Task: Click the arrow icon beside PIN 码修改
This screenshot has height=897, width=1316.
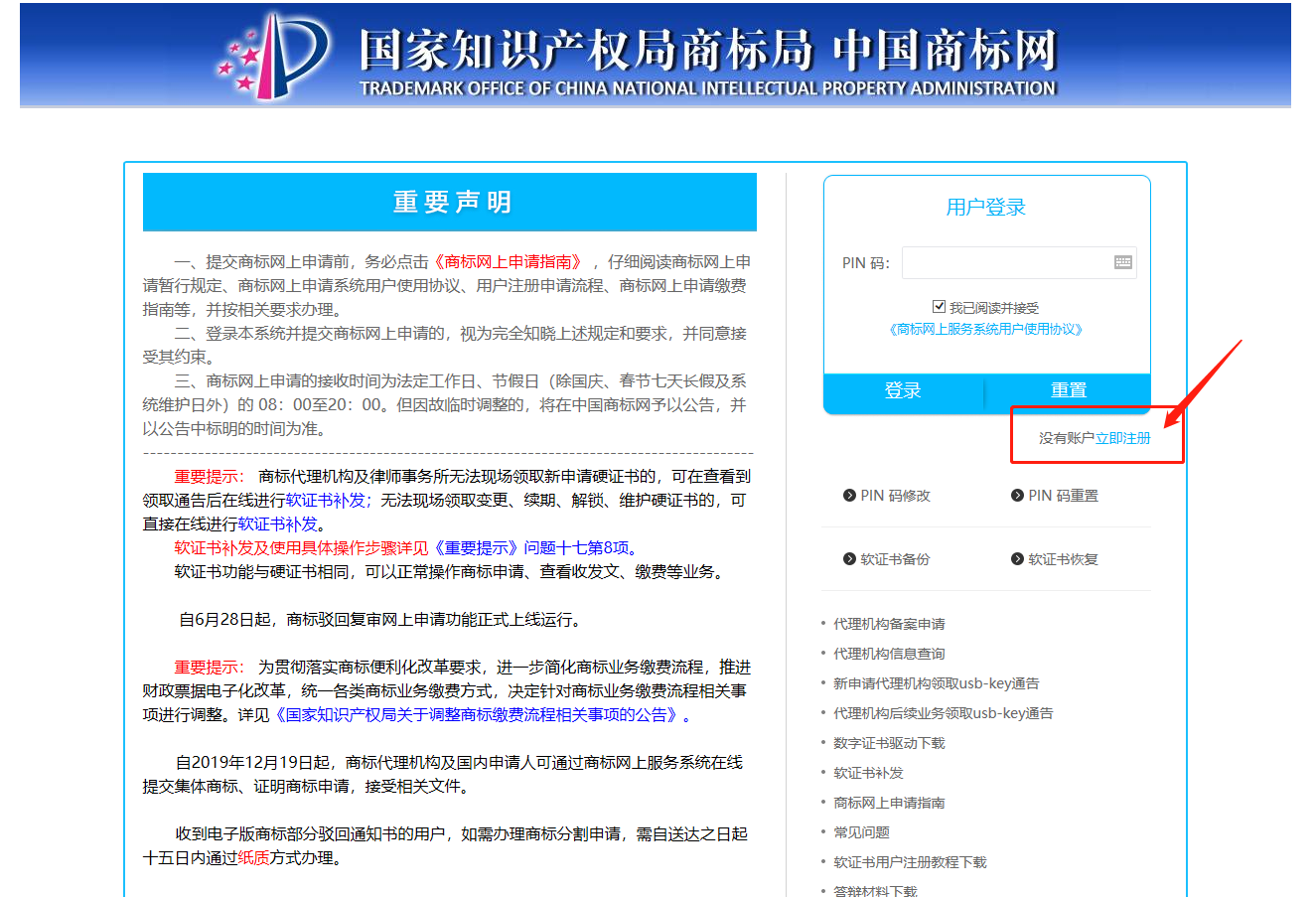Action: [849, 496]
